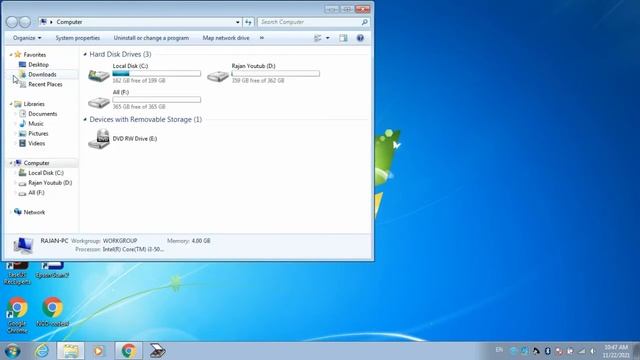This screenshot has height=360, width=640.
Task: Select Desktop under Favorites
Action: pyautogui.click(x=38, y=64)
